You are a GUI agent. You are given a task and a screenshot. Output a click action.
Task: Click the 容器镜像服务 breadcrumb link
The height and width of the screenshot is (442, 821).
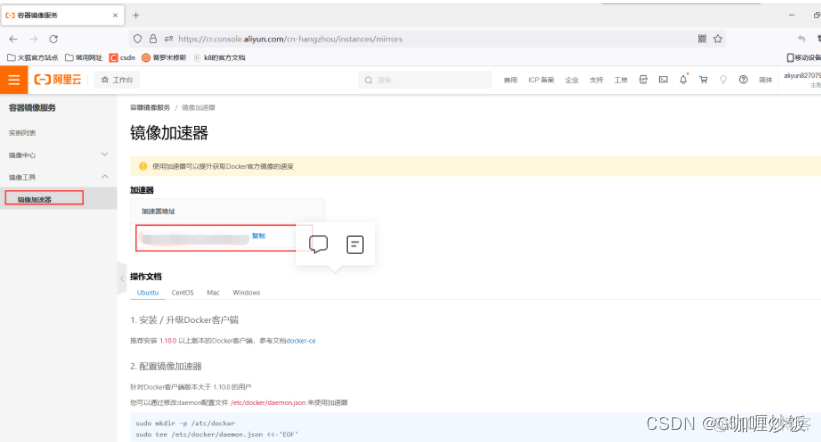(x=150, y=107)
